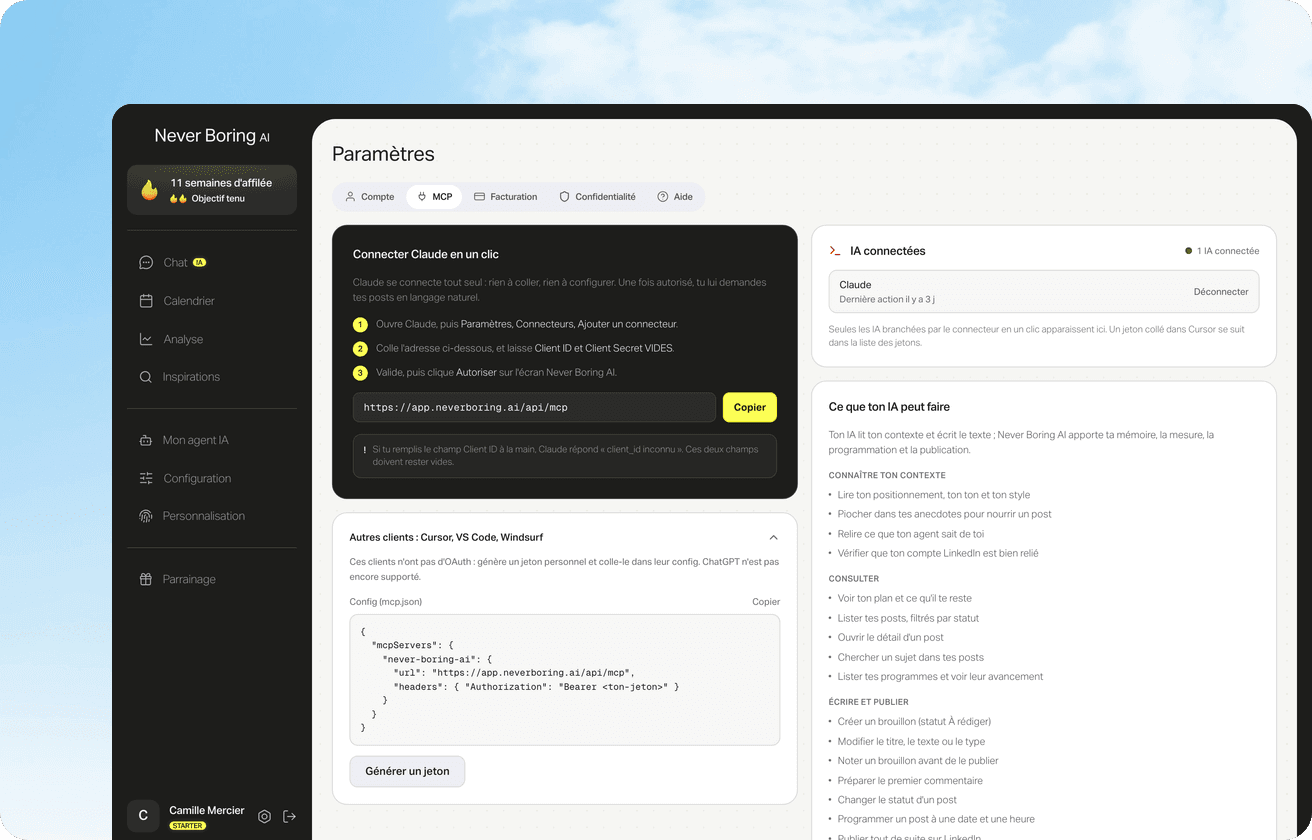Click "Créer un brouillon (statut À rédiger)"
1312x840 pixels.
[915, 721]
